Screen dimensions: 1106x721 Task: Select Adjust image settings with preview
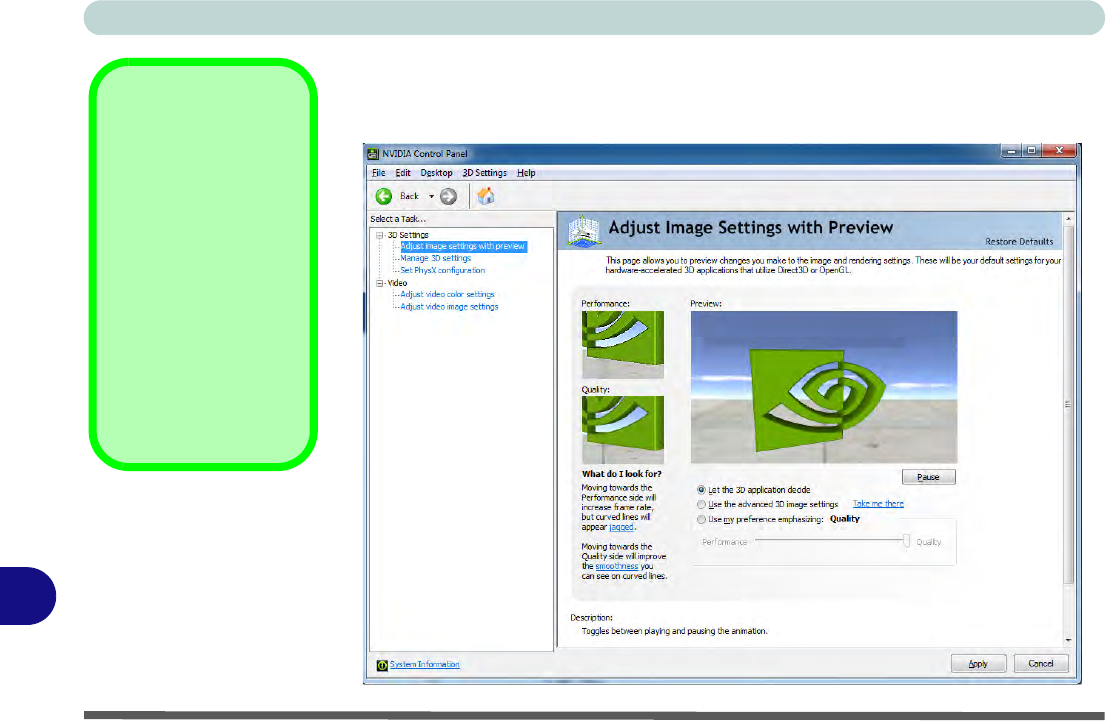point(463,246)
